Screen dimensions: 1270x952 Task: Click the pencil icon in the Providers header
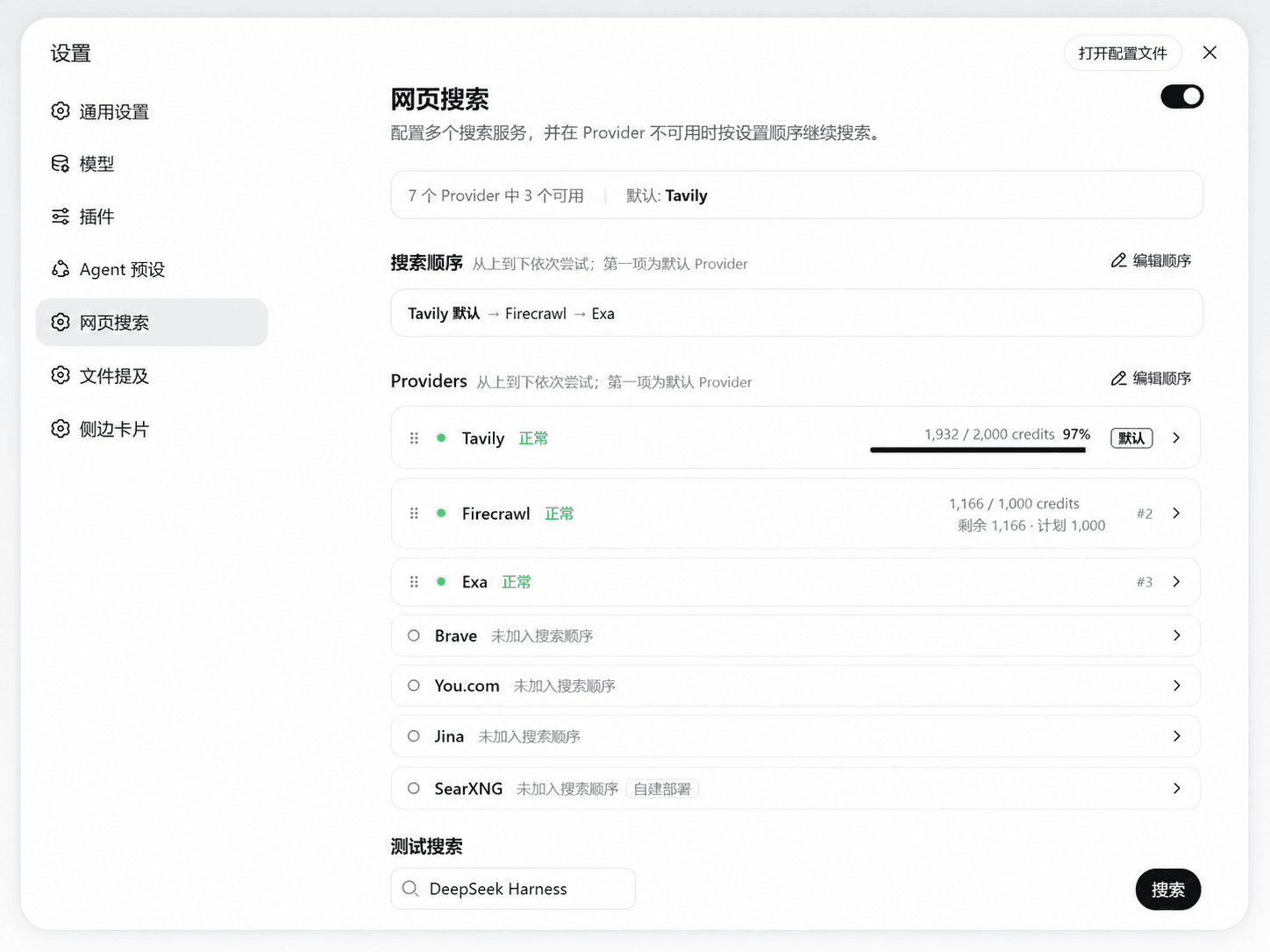tap(1118, 378)
